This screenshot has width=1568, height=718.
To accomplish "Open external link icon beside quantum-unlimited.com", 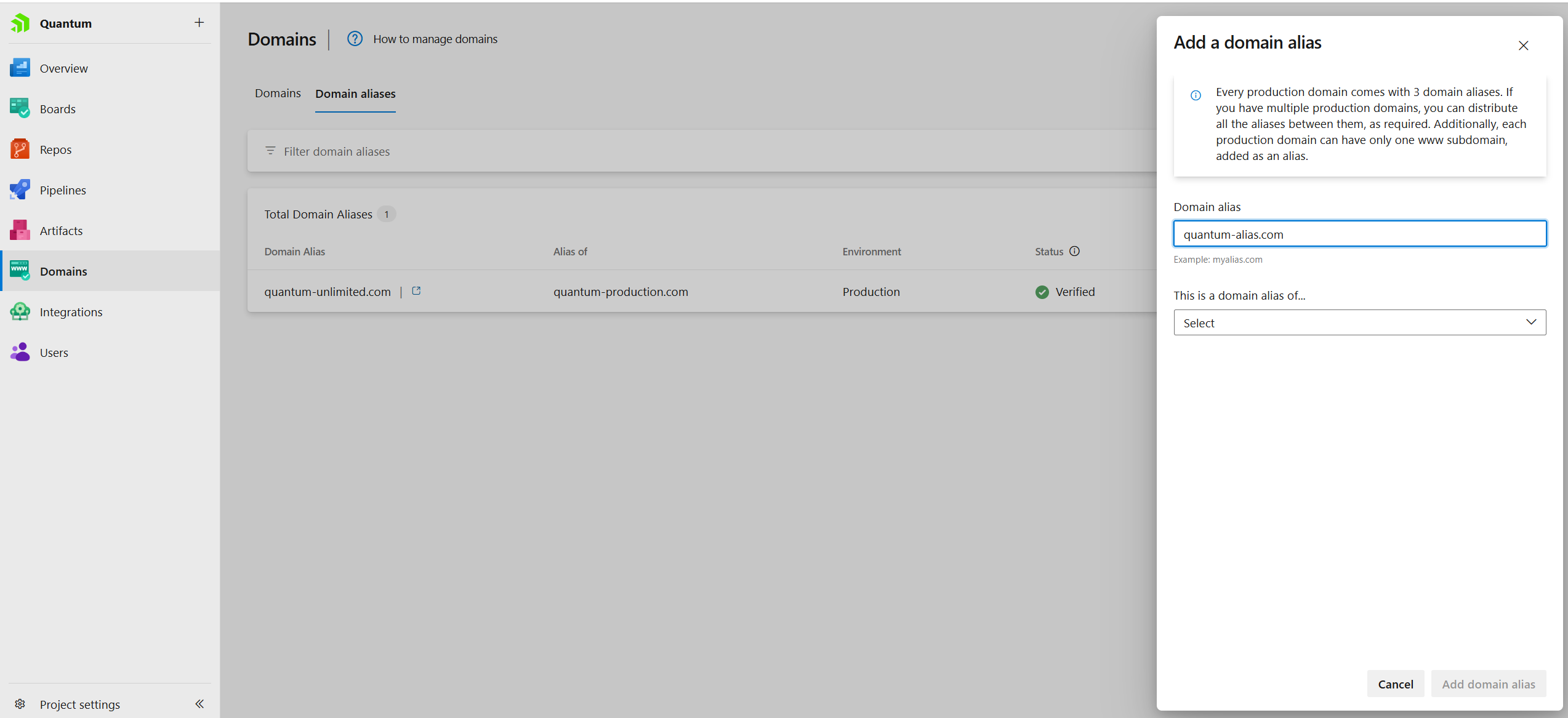I will tap(416, 291).
